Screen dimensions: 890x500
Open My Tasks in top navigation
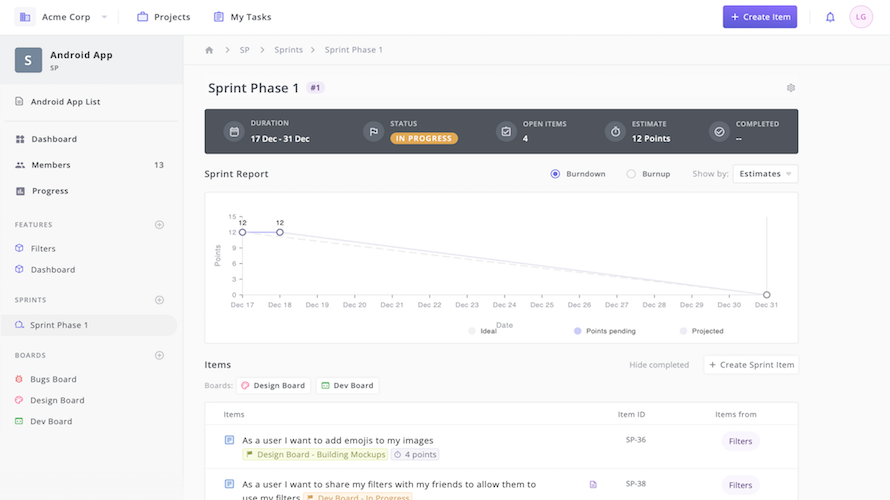point(242,17)
